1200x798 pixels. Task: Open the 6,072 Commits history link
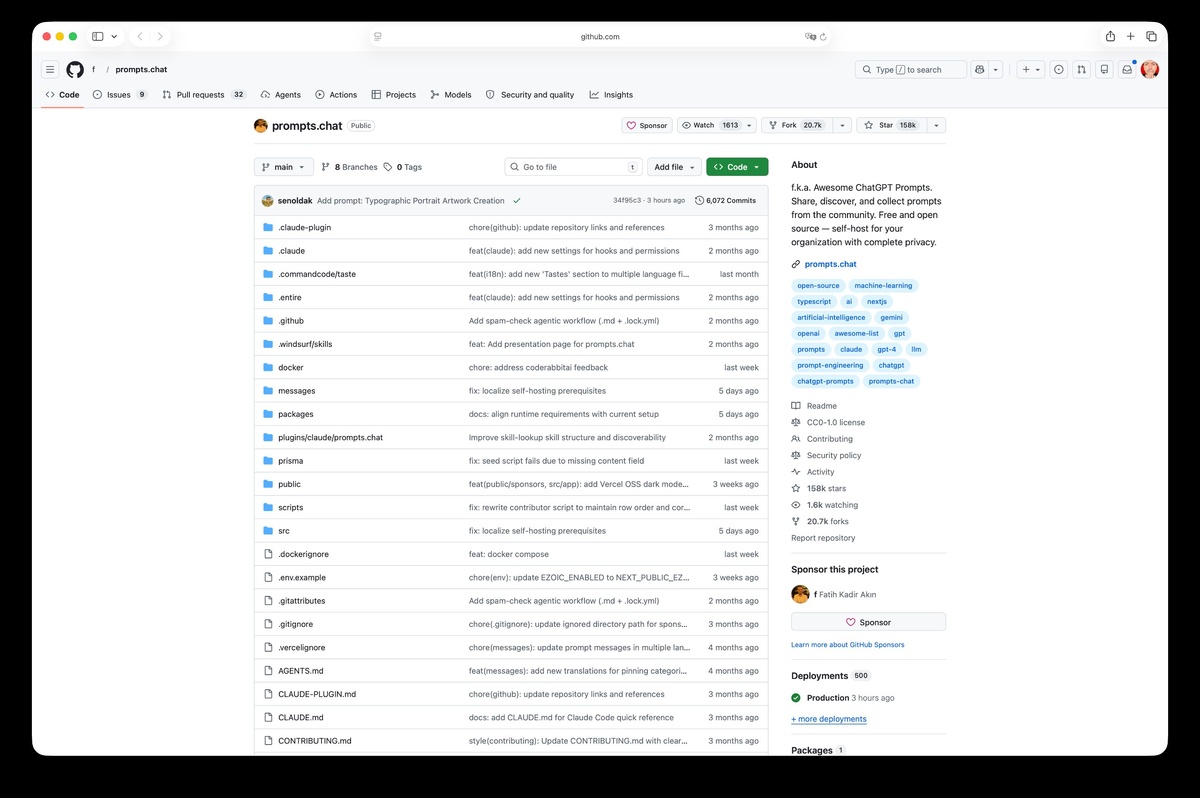tap(725, 200)
